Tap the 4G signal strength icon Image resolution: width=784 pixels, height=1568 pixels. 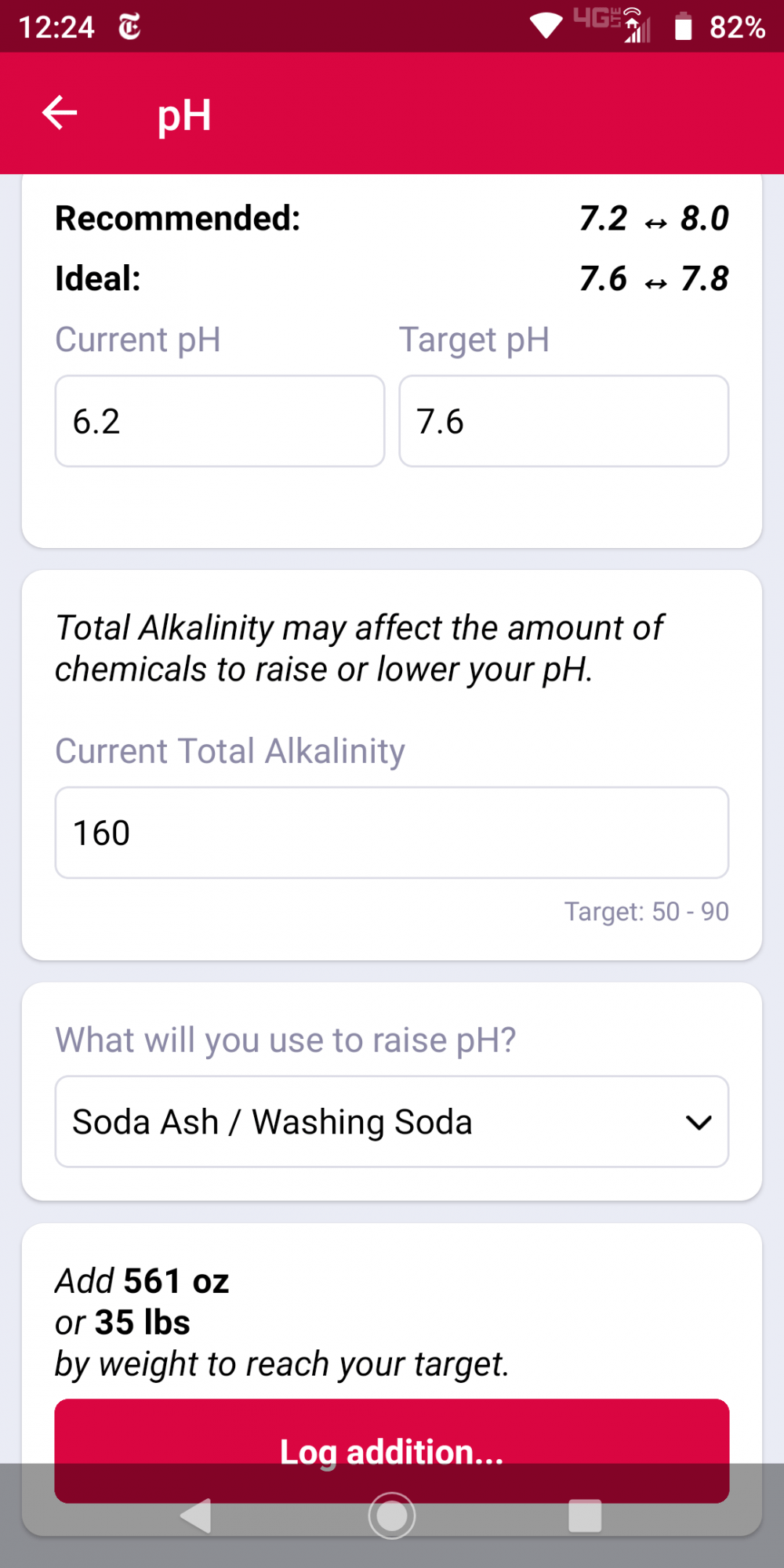pos(612,25)
